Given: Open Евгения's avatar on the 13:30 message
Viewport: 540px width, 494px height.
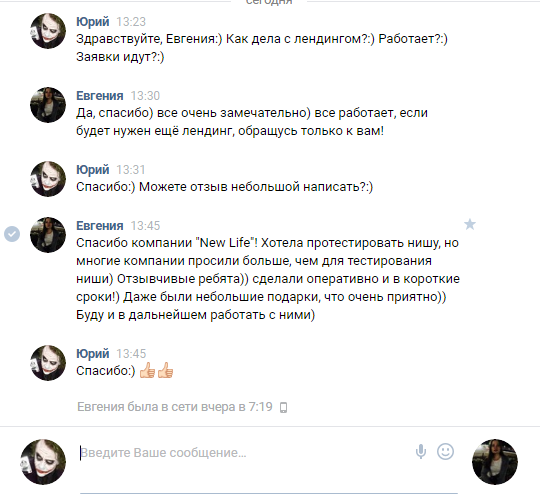Looking at the screenshot, I should (x=48, y=105).
